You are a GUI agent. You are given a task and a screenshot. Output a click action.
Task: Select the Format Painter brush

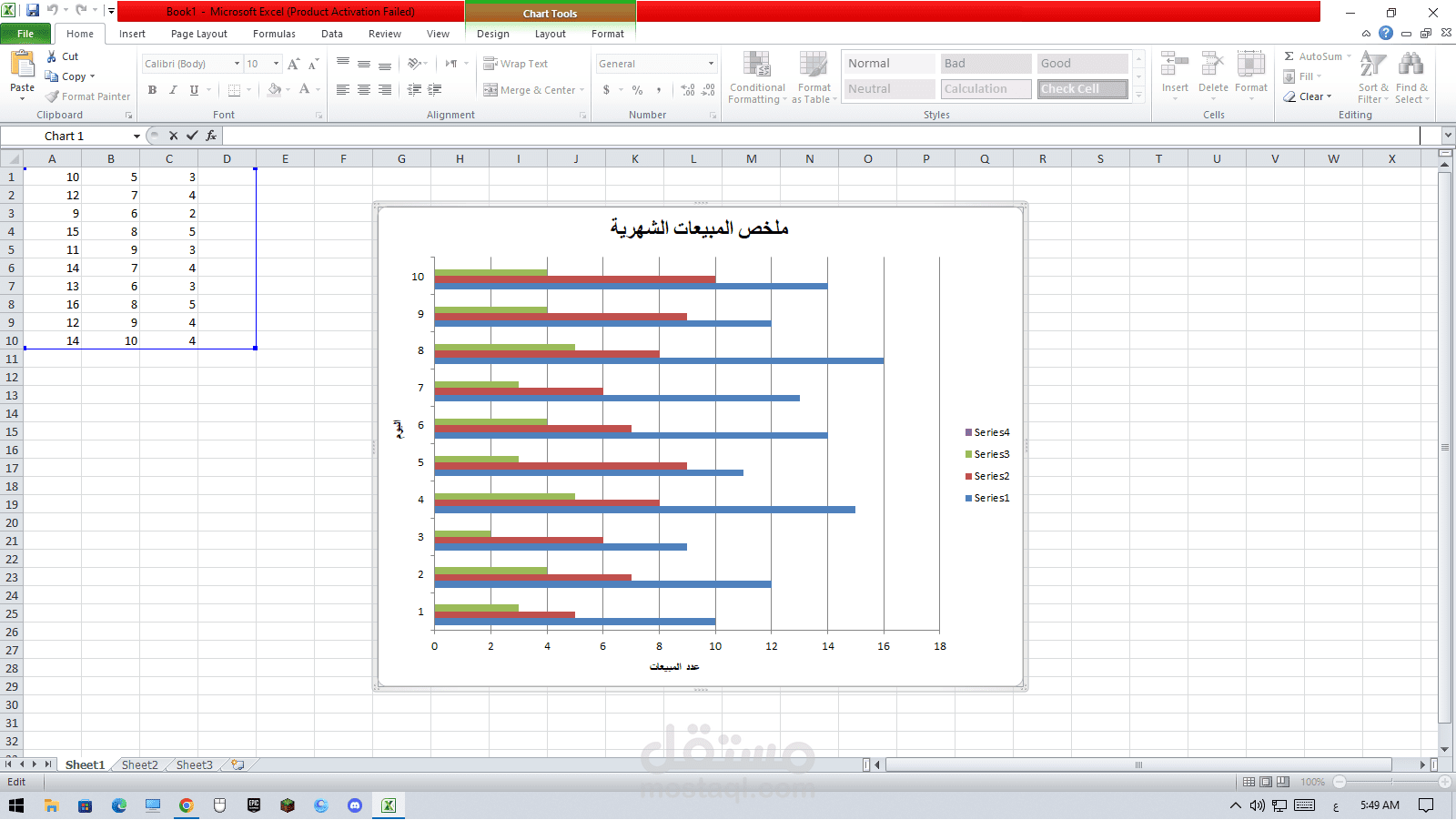point(53,96)
